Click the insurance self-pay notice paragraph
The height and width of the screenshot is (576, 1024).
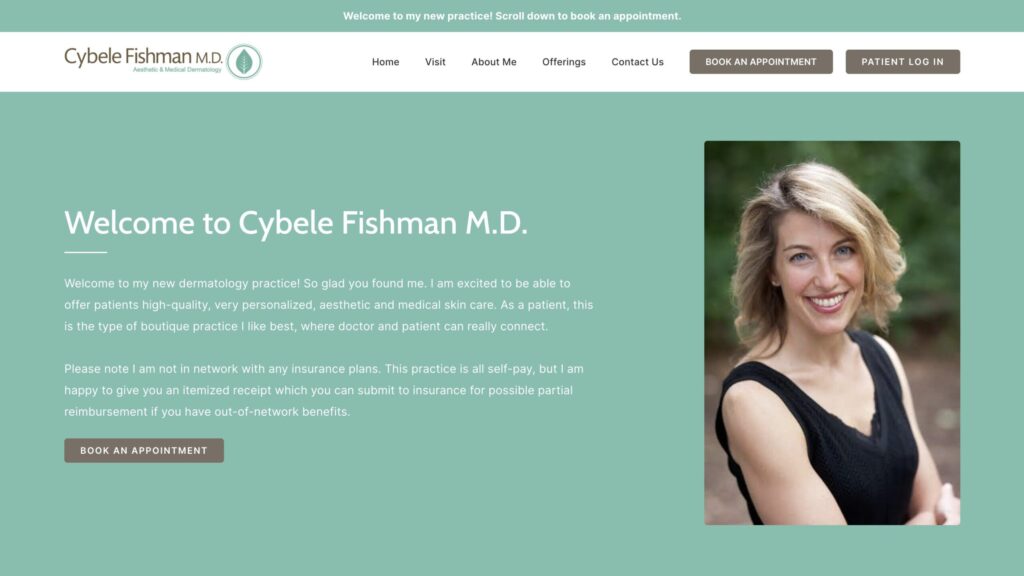point(324,391)
